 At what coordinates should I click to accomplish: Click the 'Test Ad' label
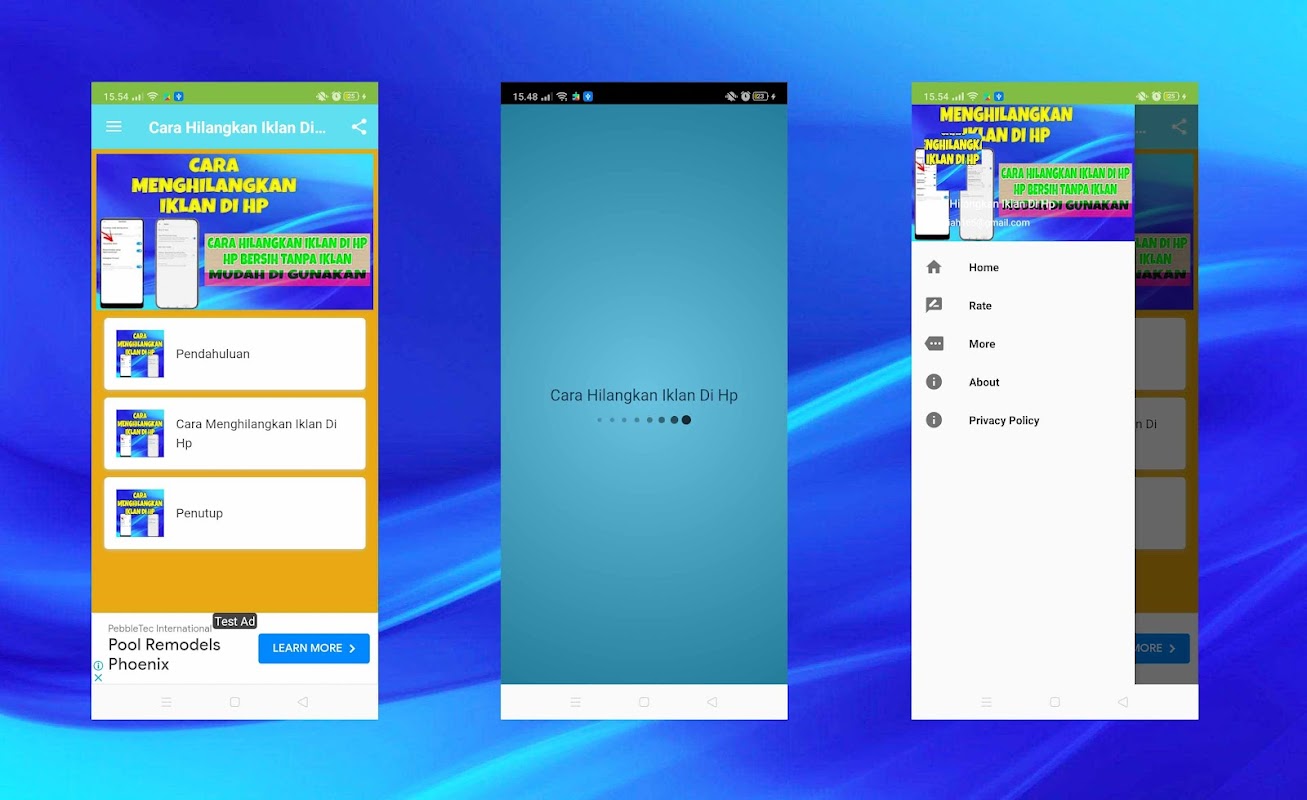(x=235, y=621)
